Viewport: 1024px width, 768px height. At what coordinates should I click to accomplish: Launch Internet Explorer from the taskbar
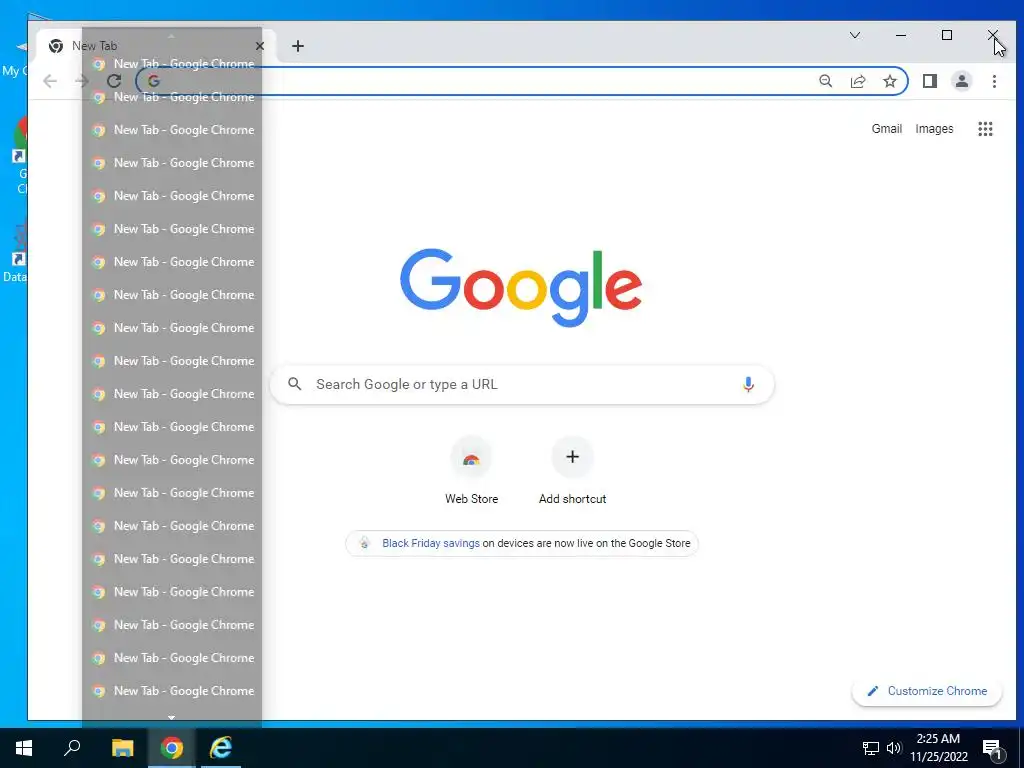[x=221, y=748]
